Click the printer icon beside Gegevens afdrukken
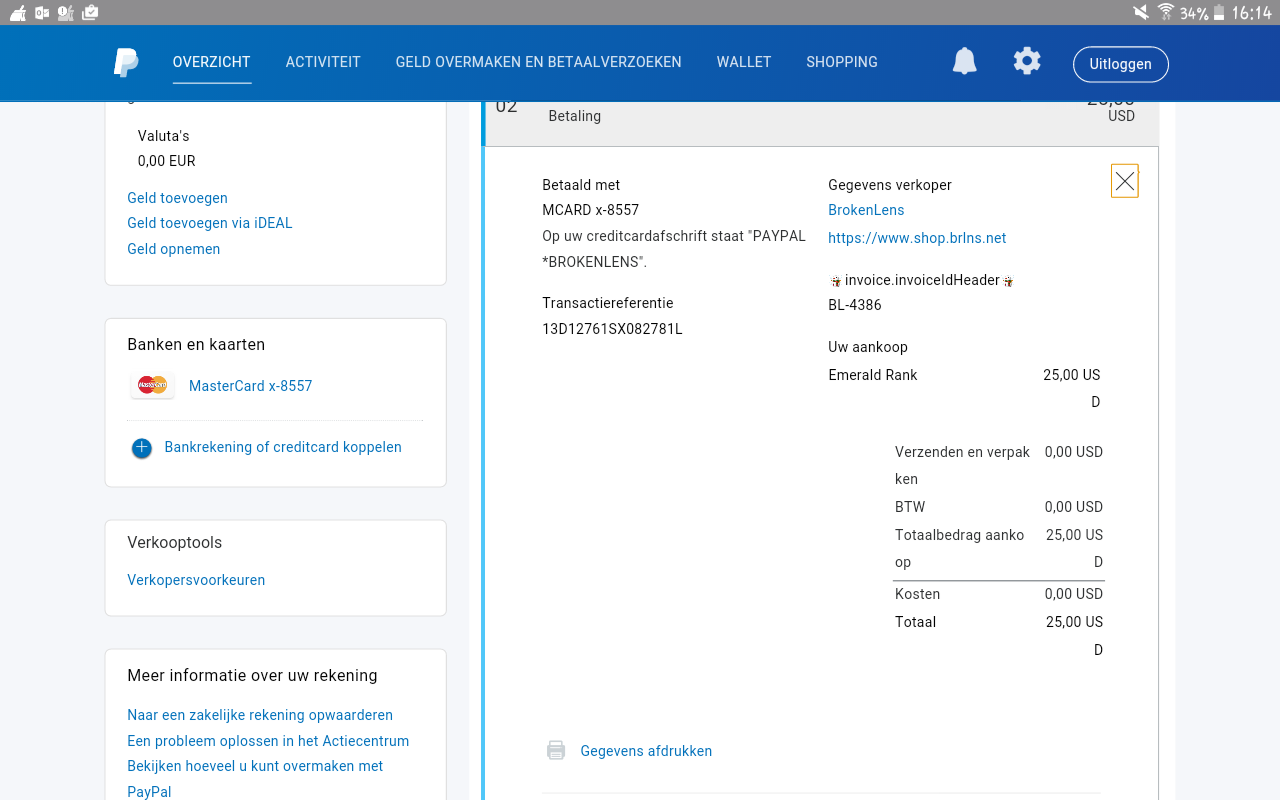 (556, 750)
